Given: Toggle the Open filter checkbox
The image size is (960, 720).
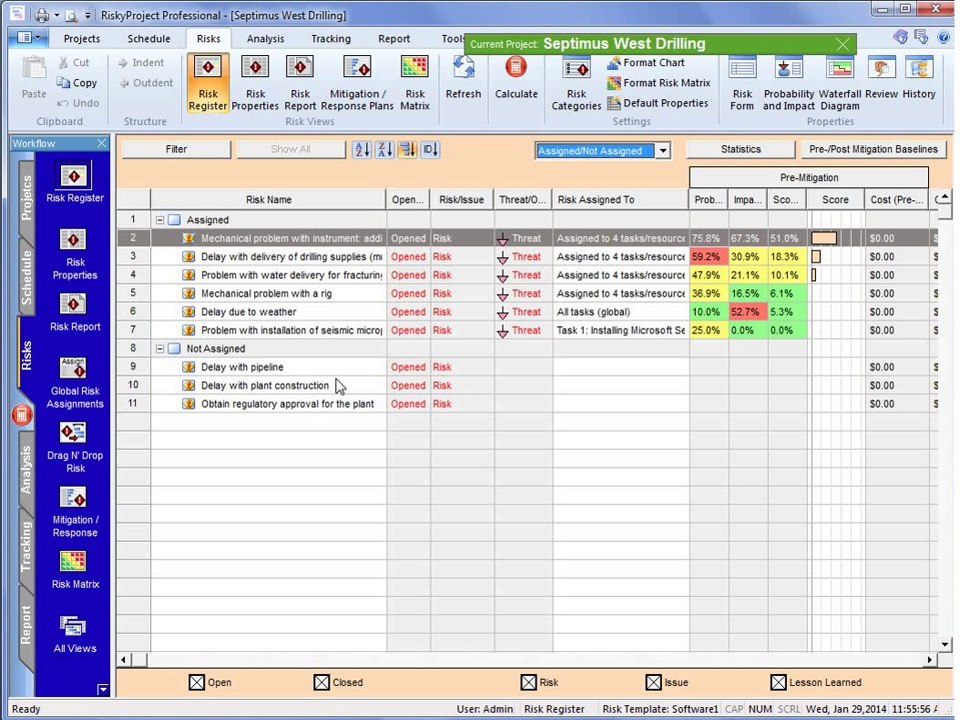Looking at the screenshot, I should tap(197, 682).
